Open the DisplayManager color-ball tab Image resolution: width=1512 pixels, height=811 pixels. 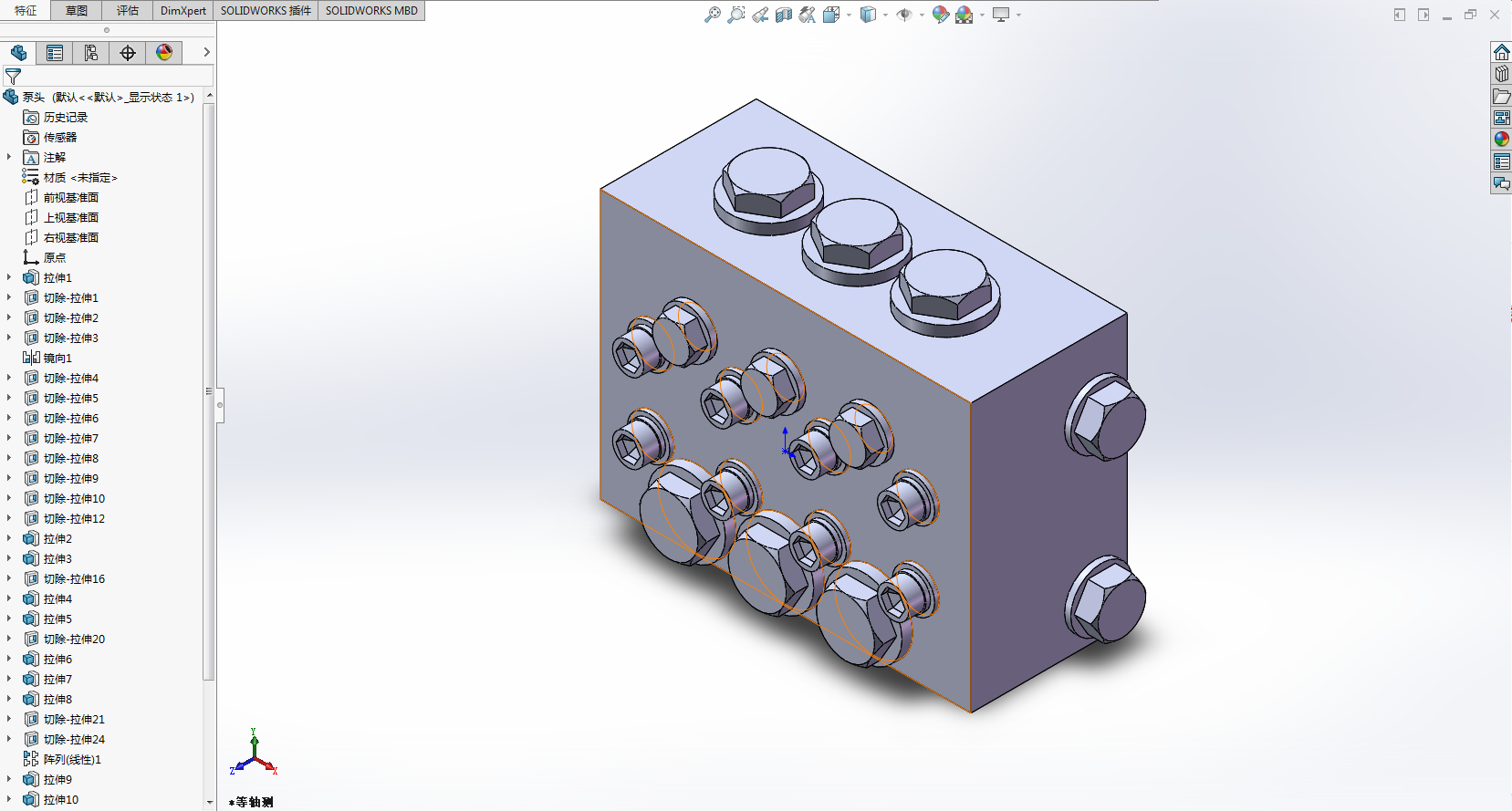click(x=164, y=53)
